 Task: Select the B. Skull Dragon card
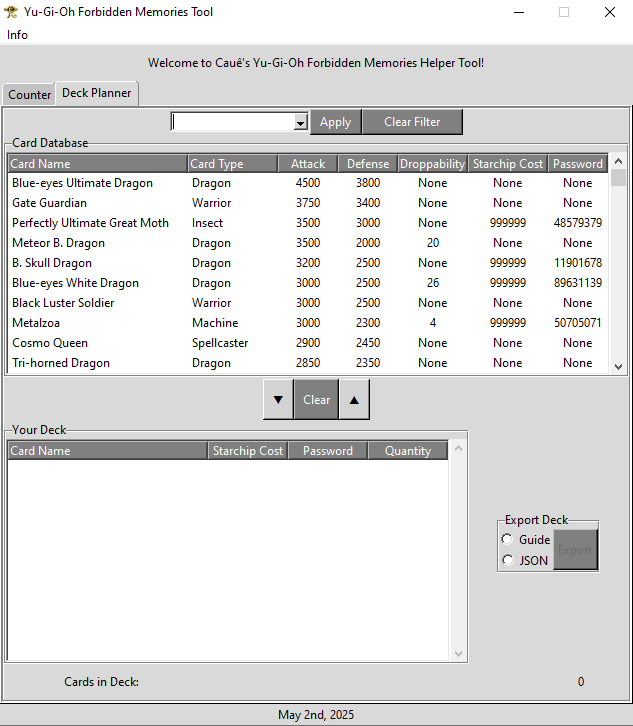coord(307,263)
